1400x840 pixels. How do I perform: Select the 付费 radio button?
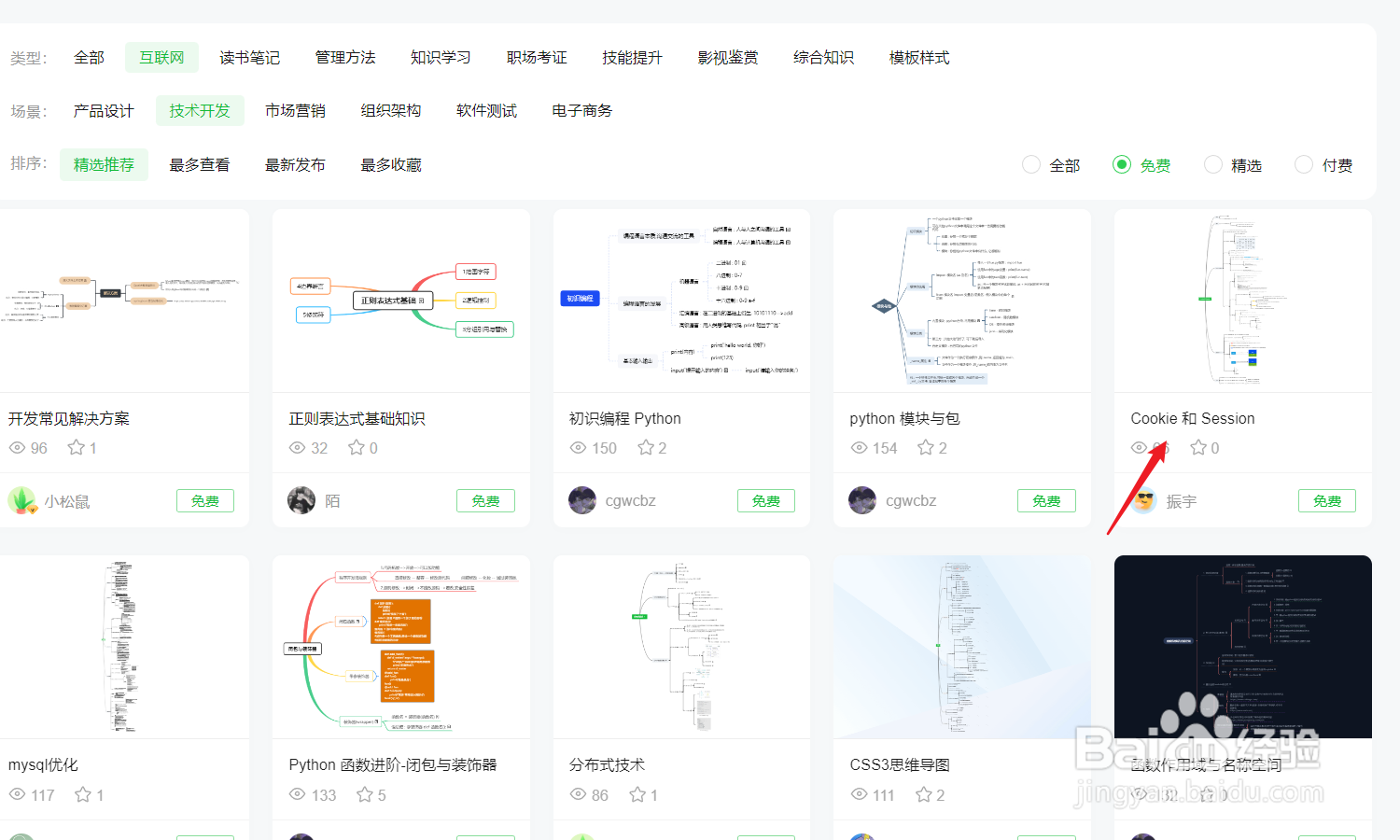(x=1303, y=164)
